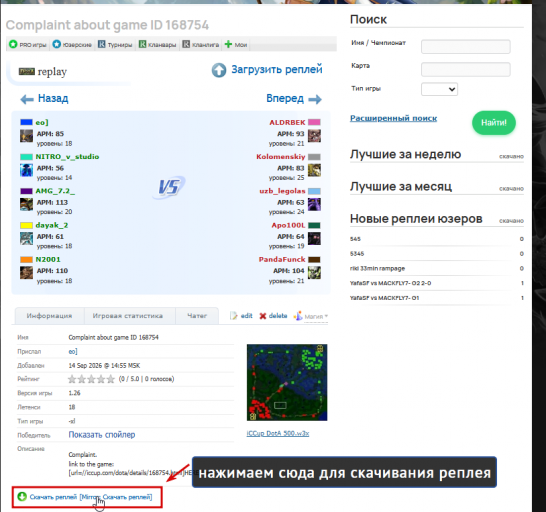Click the first star in rating row
Screen dimensions: 546x512
coord(72,379)
